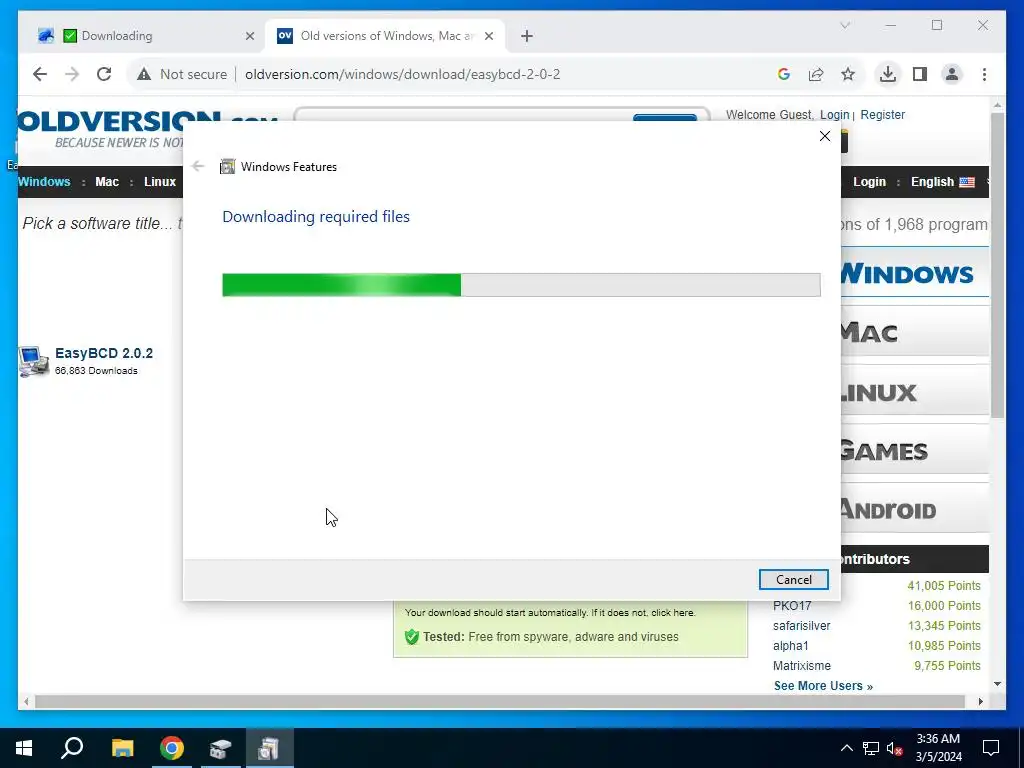Click the address bar URL
The height and width of the screenshot is (768, 1024).
(402, 74)
